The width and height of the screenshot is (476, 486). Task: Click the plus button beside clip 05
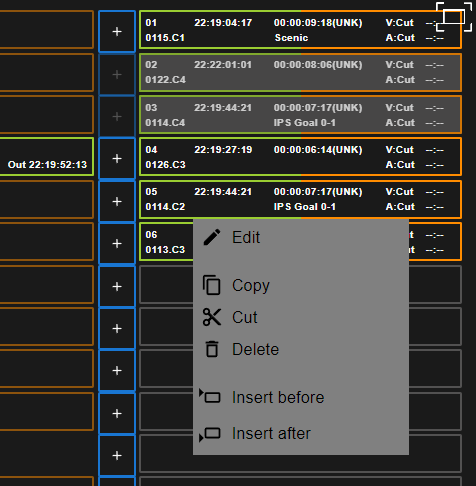[x=117, y=201]
